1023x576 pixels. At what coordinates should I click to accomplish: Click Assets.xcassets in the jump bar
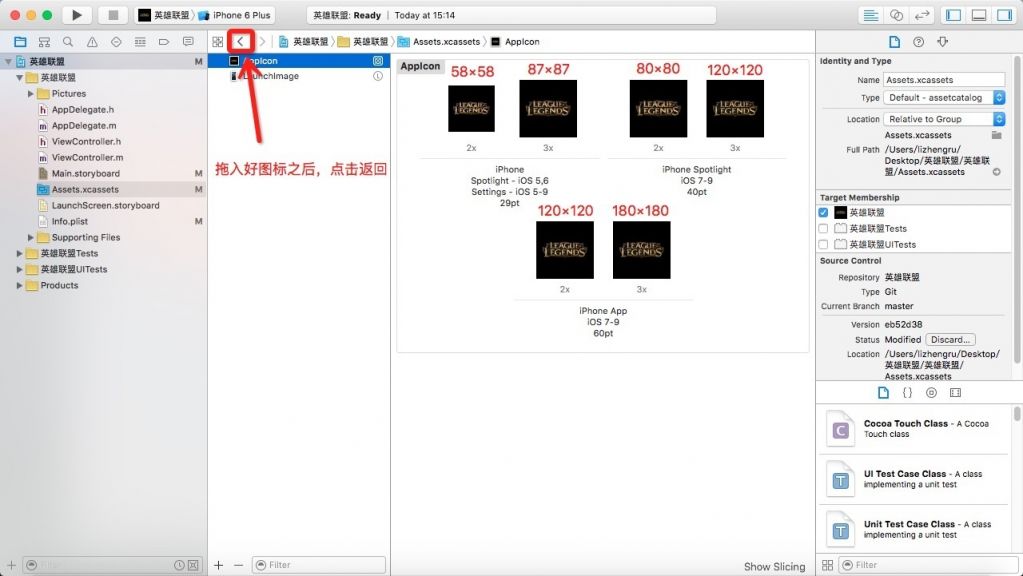pyautogui.click(x=445, y=42)
